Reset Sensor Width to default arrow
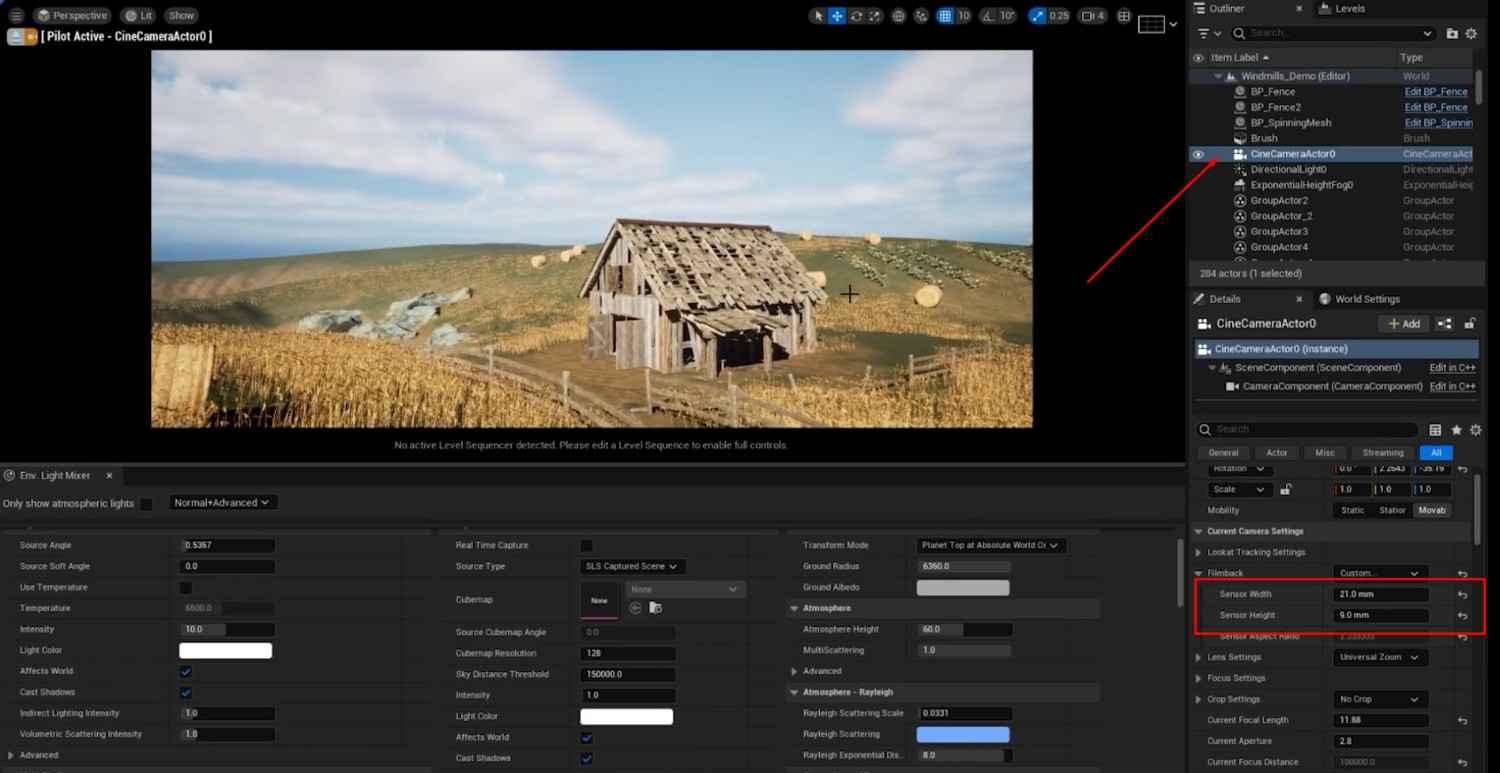This screenshot has height=773, width=1500. click(1462, 595)
